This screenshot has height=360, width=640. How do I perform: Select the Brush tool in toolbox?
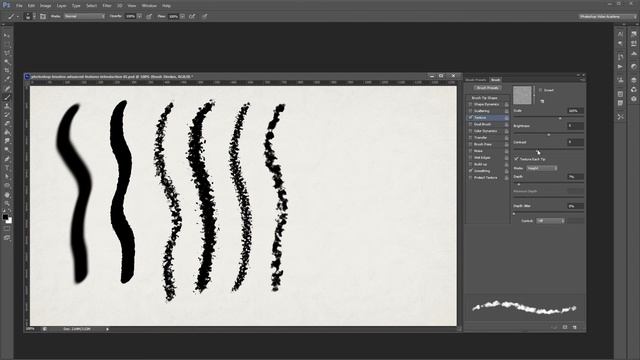coord(7,97)
